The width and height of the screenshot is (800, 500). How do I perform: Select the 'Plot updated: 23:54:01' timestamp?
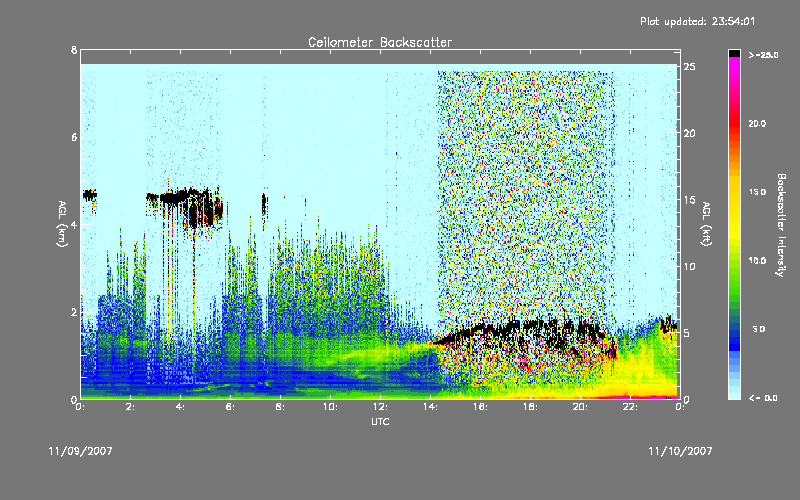[x=697, y=21]
